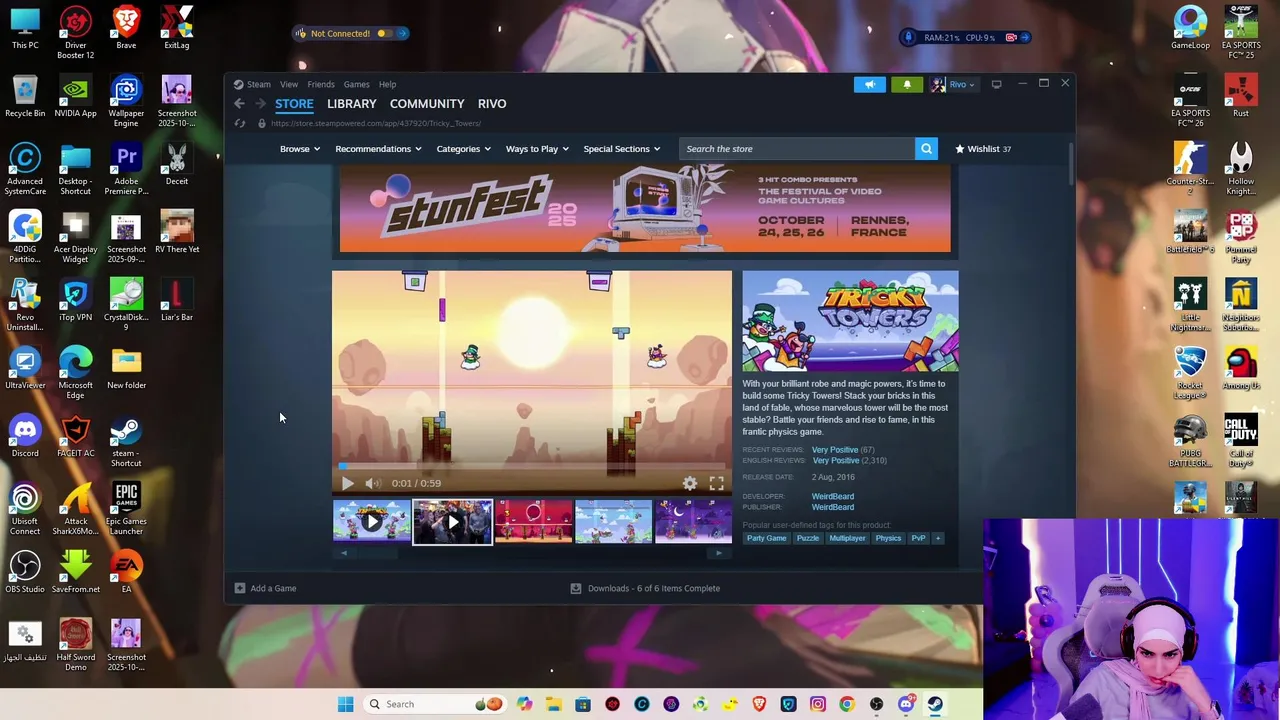The width and height of the screenshot is (1280, 720).
Task: Click the Physics tag
Action: (x=888, y=538)
